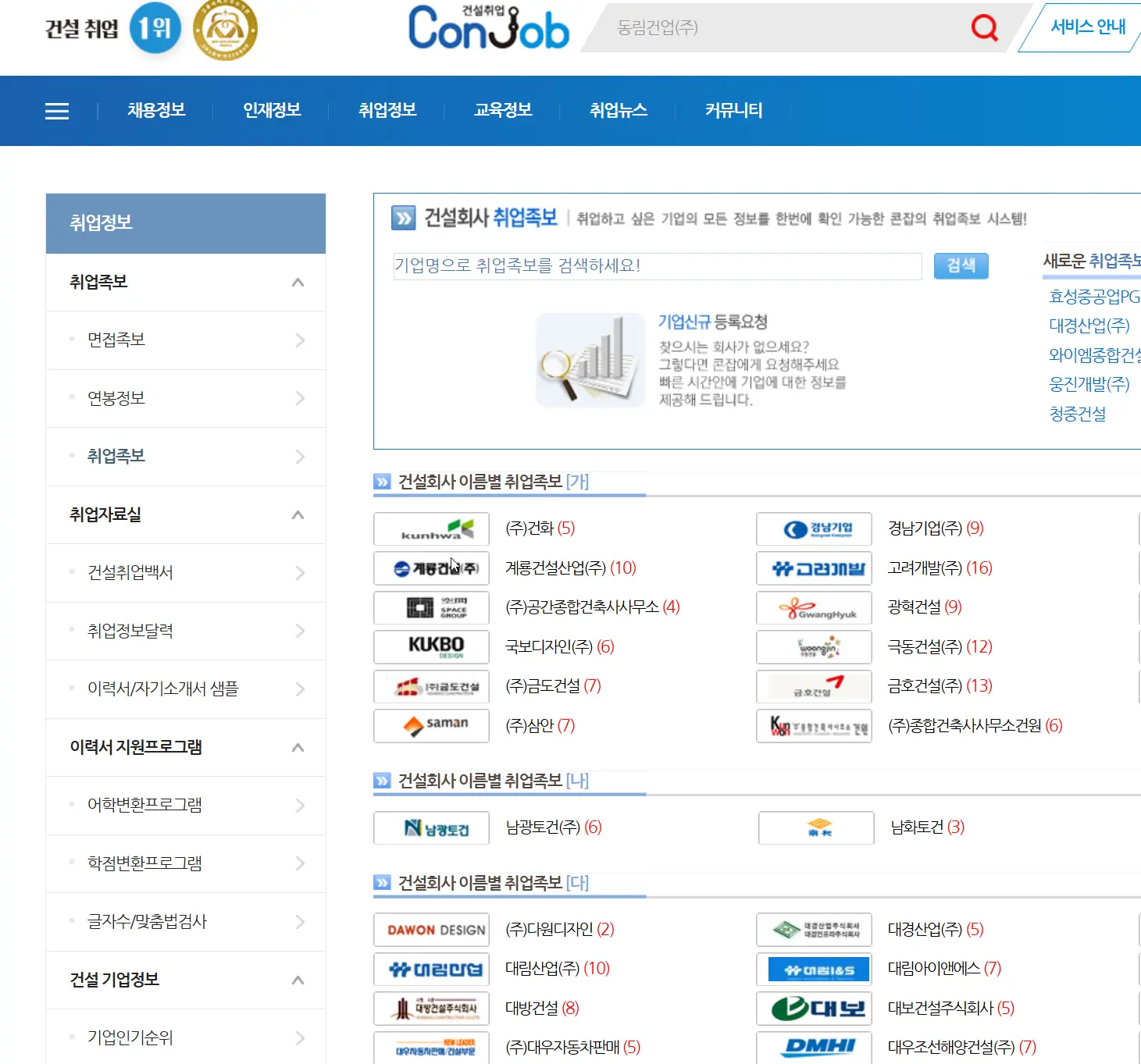1141x1064 pixels.
Task: Open the 웅진개발(주) link
Action: [x=1089, y=384]
